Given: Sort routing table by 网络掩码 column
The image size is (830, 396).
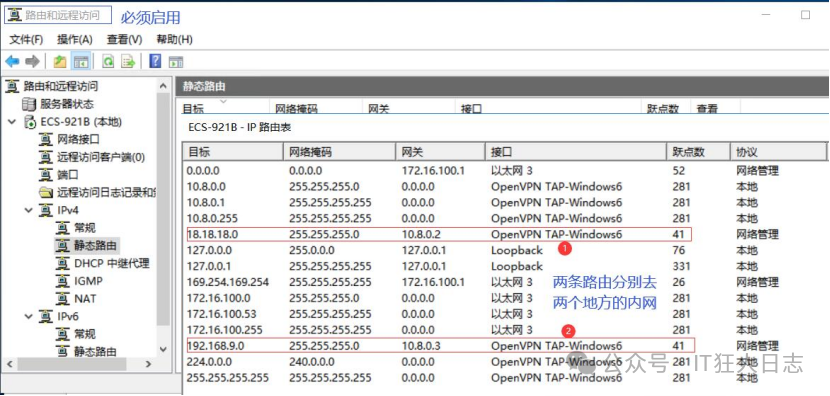Looking at the screenshot, I should 339,152.
